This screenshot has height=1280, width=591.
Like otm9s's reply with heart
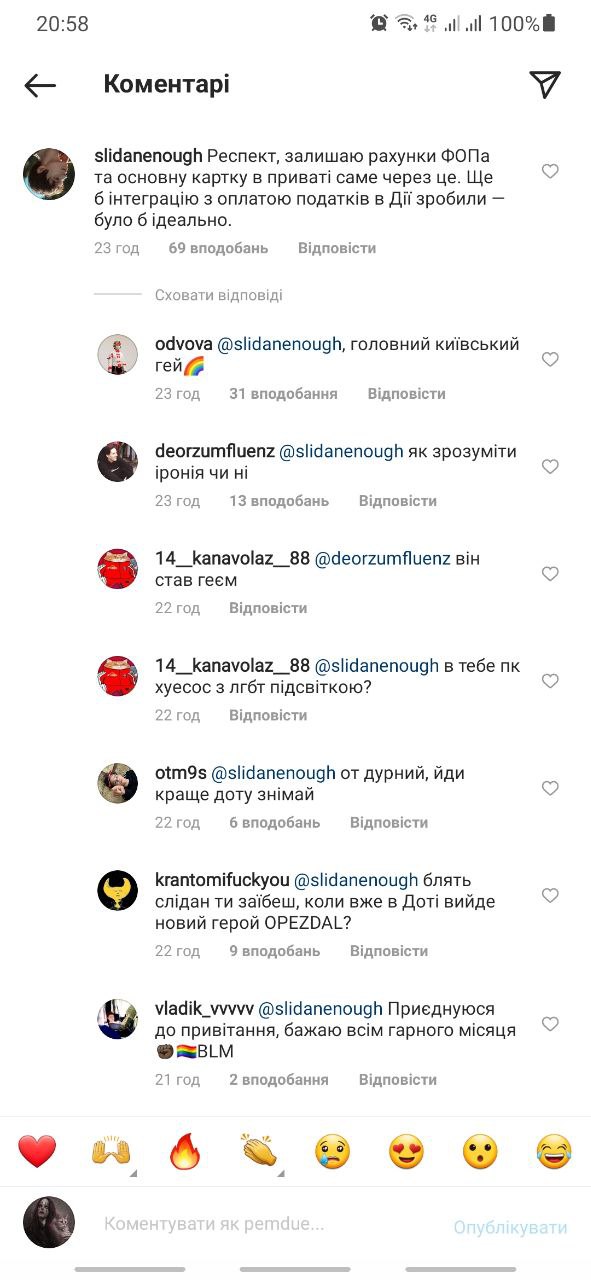point(550,788)
